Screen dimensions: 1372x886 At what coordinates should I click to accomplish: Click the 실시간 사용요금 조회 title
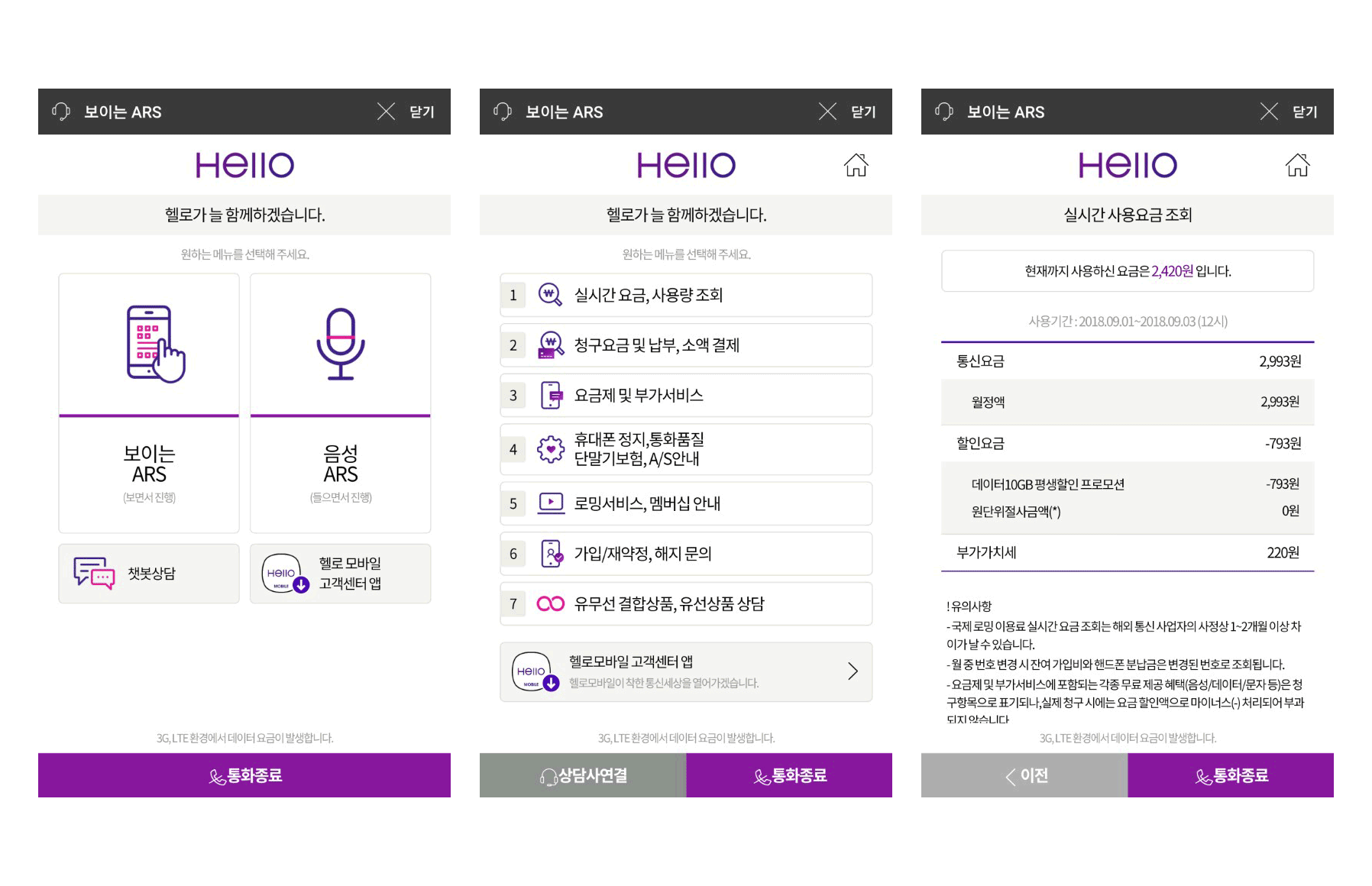coord(1128,215)
